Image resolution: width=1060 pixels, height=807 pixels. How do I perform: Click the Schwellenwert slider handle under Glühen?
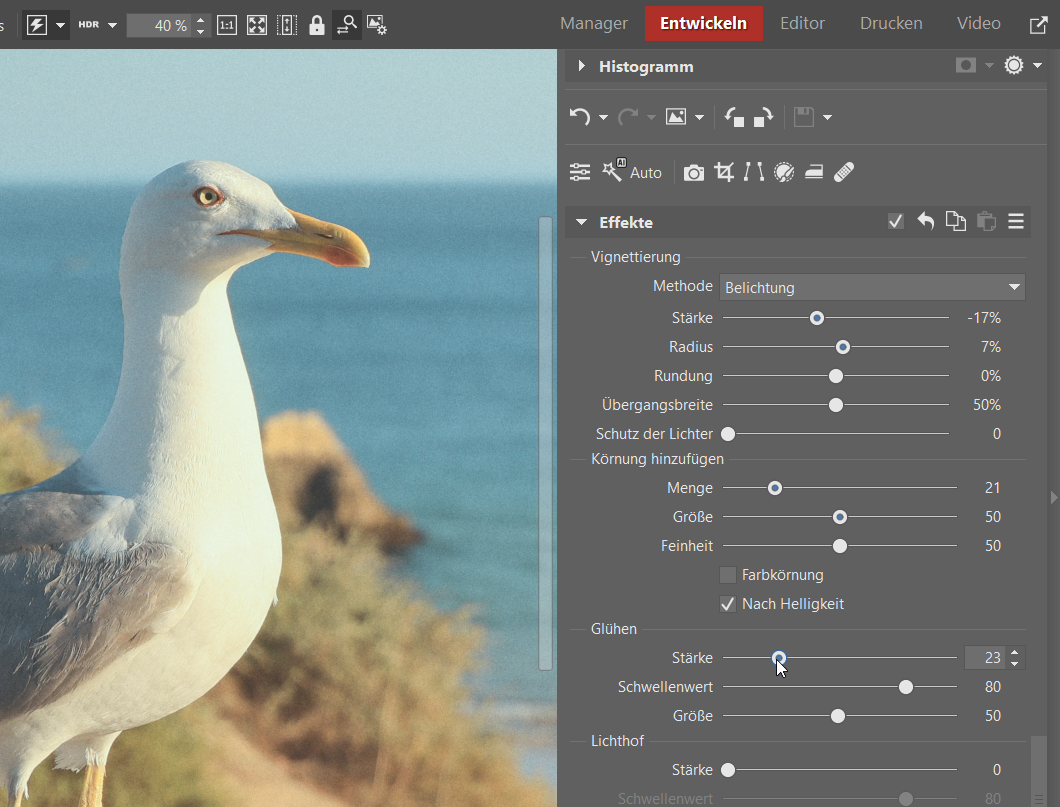(906, 687)
